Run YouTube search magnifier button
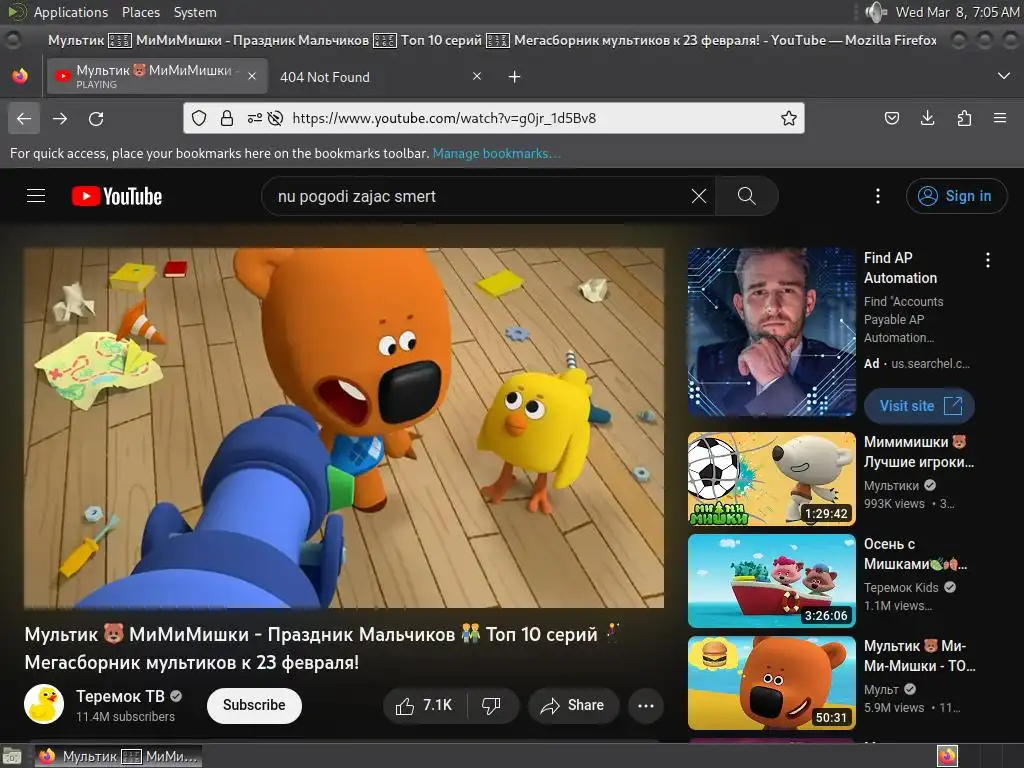The height and width of the screenshot is (768, 1024). tap(746, 196)
